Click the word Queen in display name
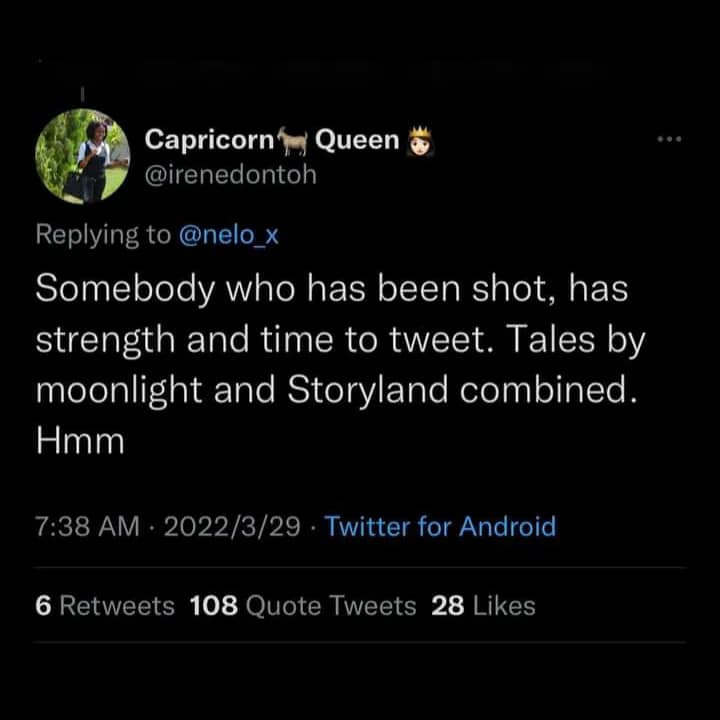This screenshot has width=720, height=720. click(x=357, y=140)
